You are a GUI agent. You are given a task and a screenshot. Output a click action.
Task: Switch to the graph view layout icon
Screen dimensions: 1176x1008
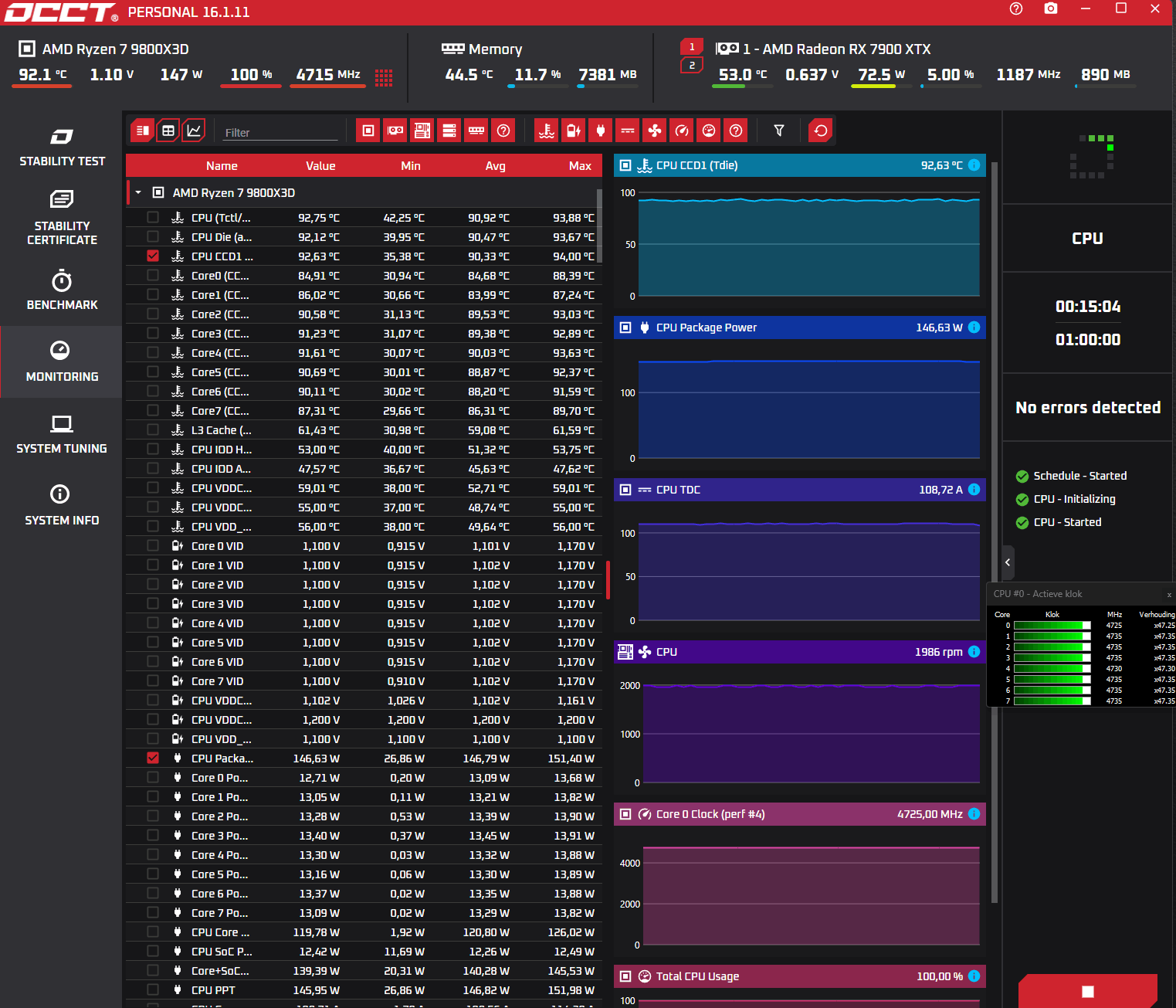194,131
